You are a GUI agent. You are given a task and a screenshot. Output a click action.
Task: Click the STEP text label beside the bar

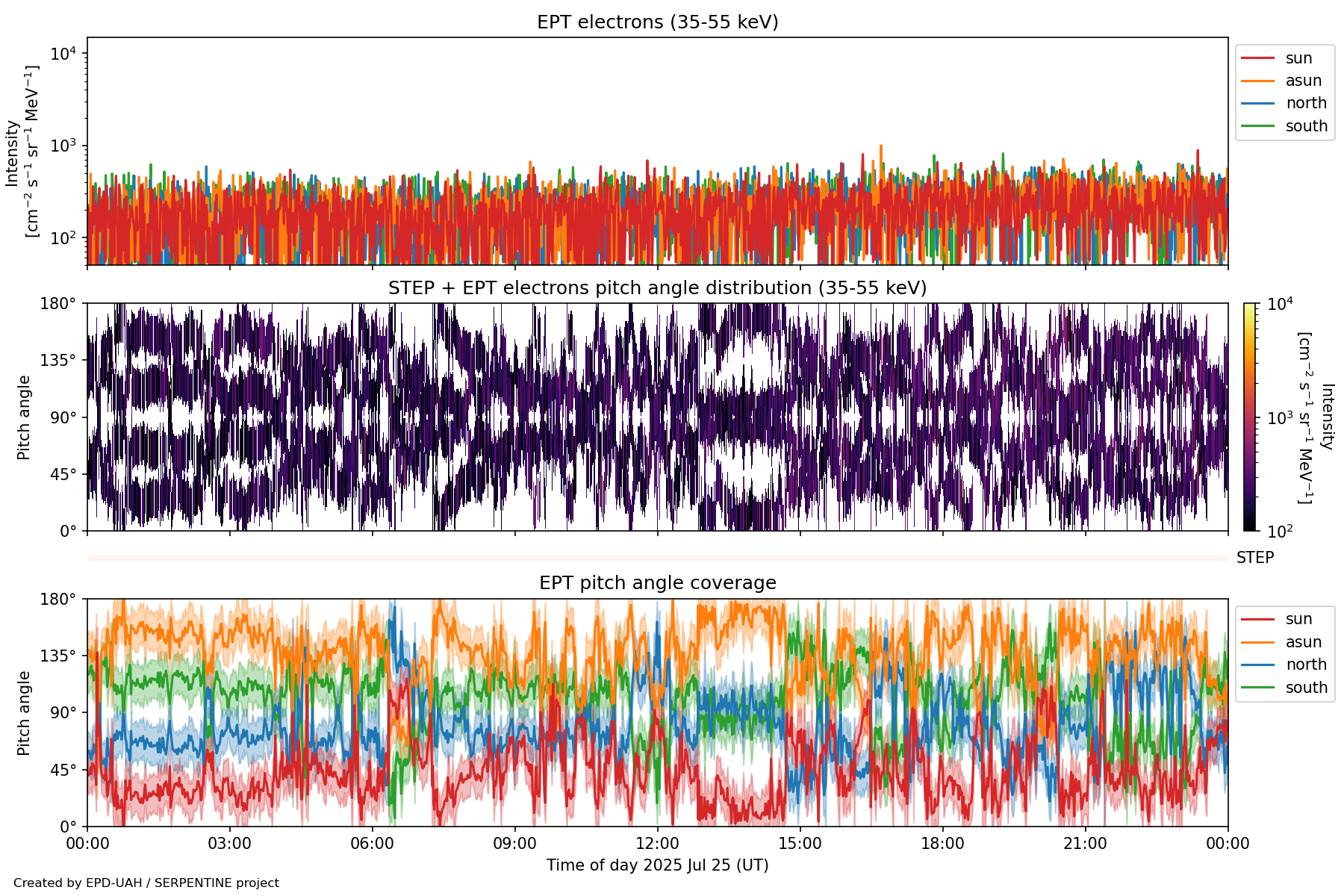point(1254,558)
